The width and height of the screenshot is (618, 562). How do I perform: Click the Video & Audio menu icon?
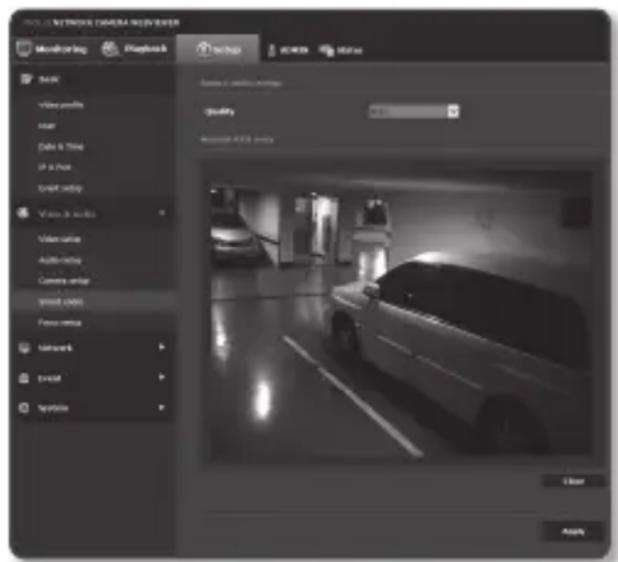tap(23, 213)
